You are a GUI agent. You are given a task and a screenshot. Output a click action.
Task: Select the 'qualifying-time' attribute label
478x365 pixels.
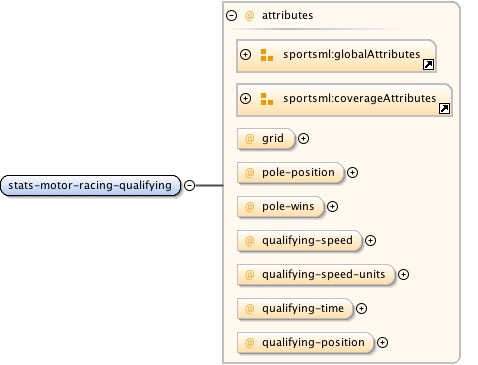pos(303,309)
